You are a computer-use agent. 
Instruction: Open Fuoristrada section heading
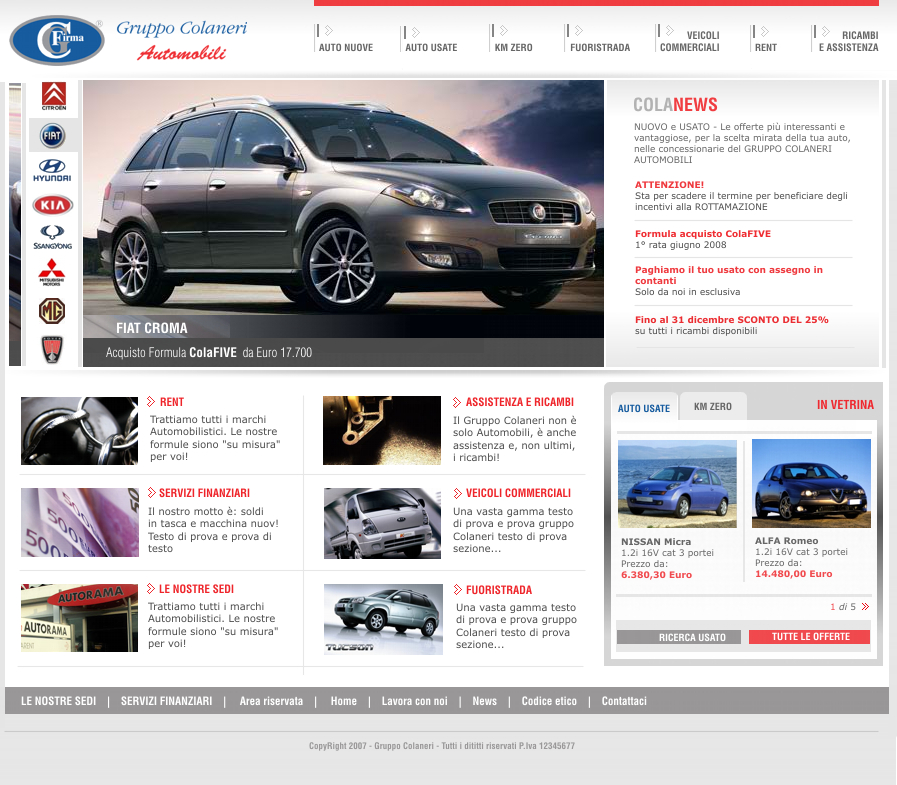pos(498,590)
